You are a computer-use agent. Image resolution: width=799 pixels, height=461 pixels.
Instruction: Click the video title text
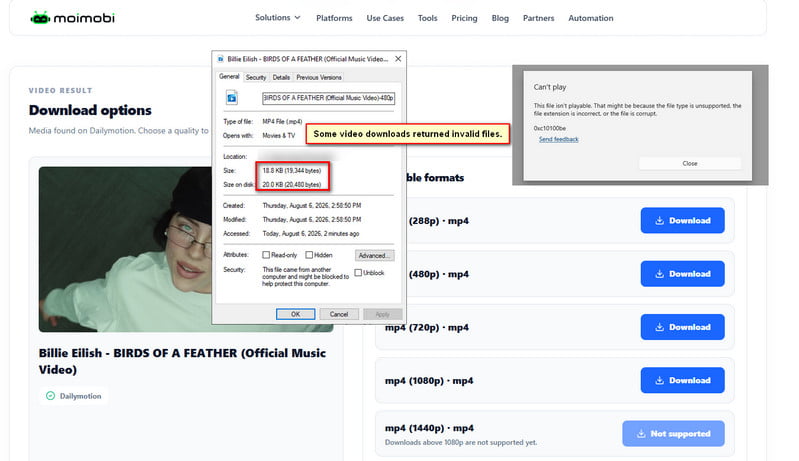click(182, 361)
